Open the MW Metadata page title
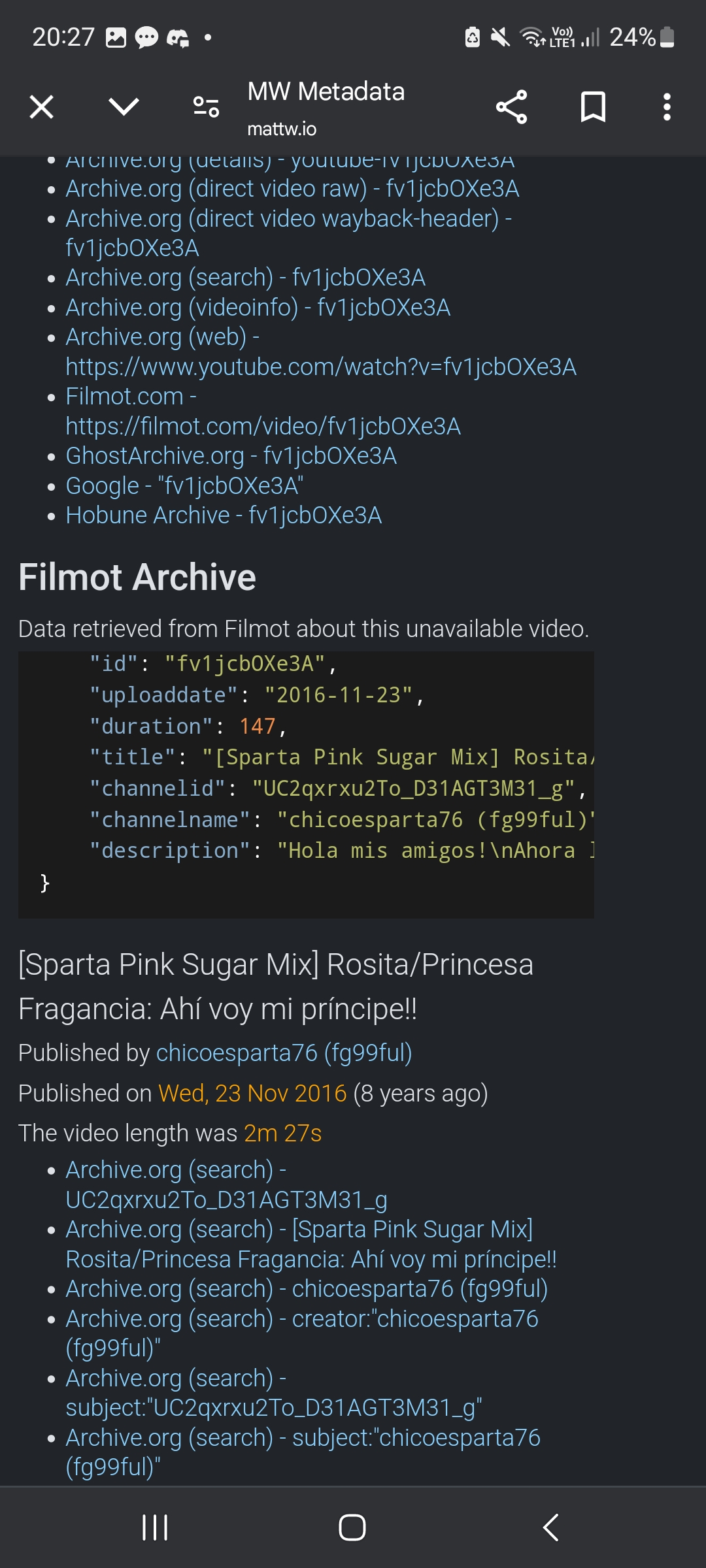The image size is (706, 1568). coord(326,91)
